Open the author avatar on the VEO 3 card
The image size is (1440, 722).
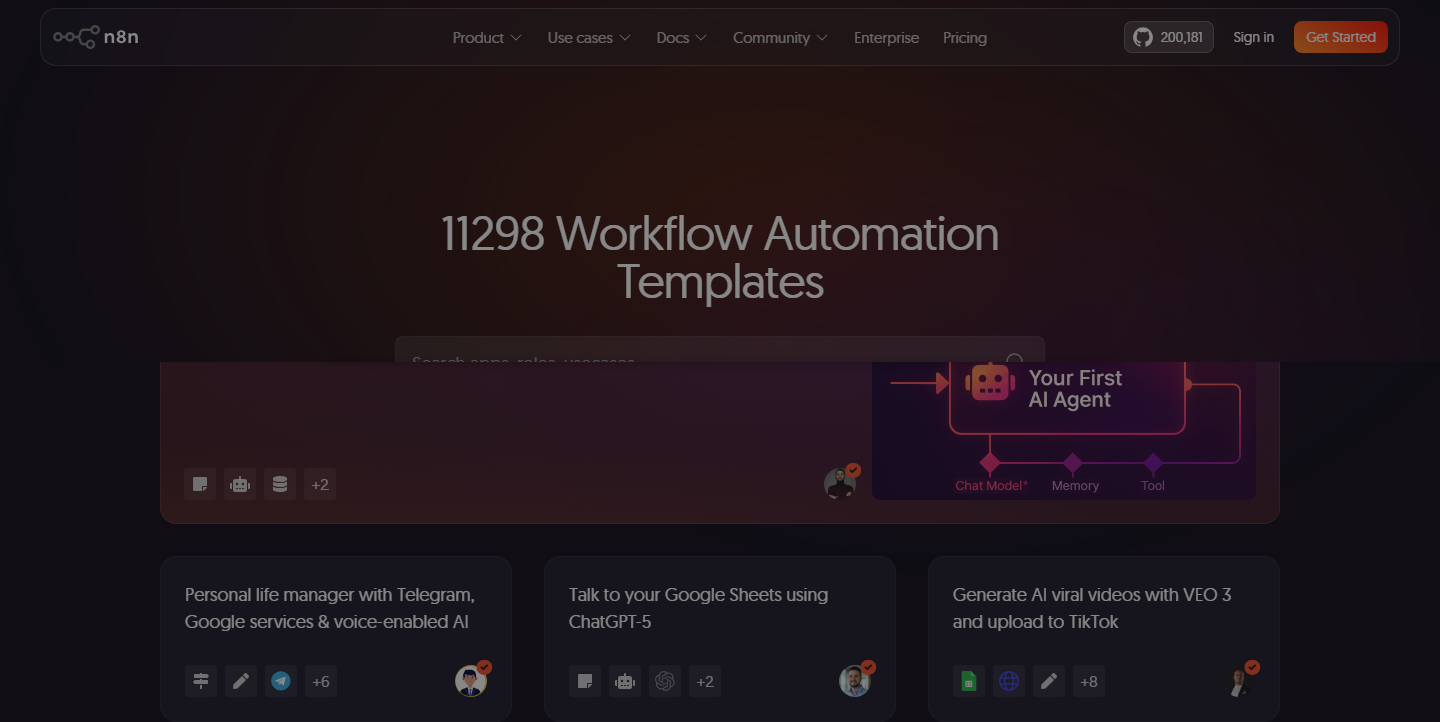point(1239,680)
